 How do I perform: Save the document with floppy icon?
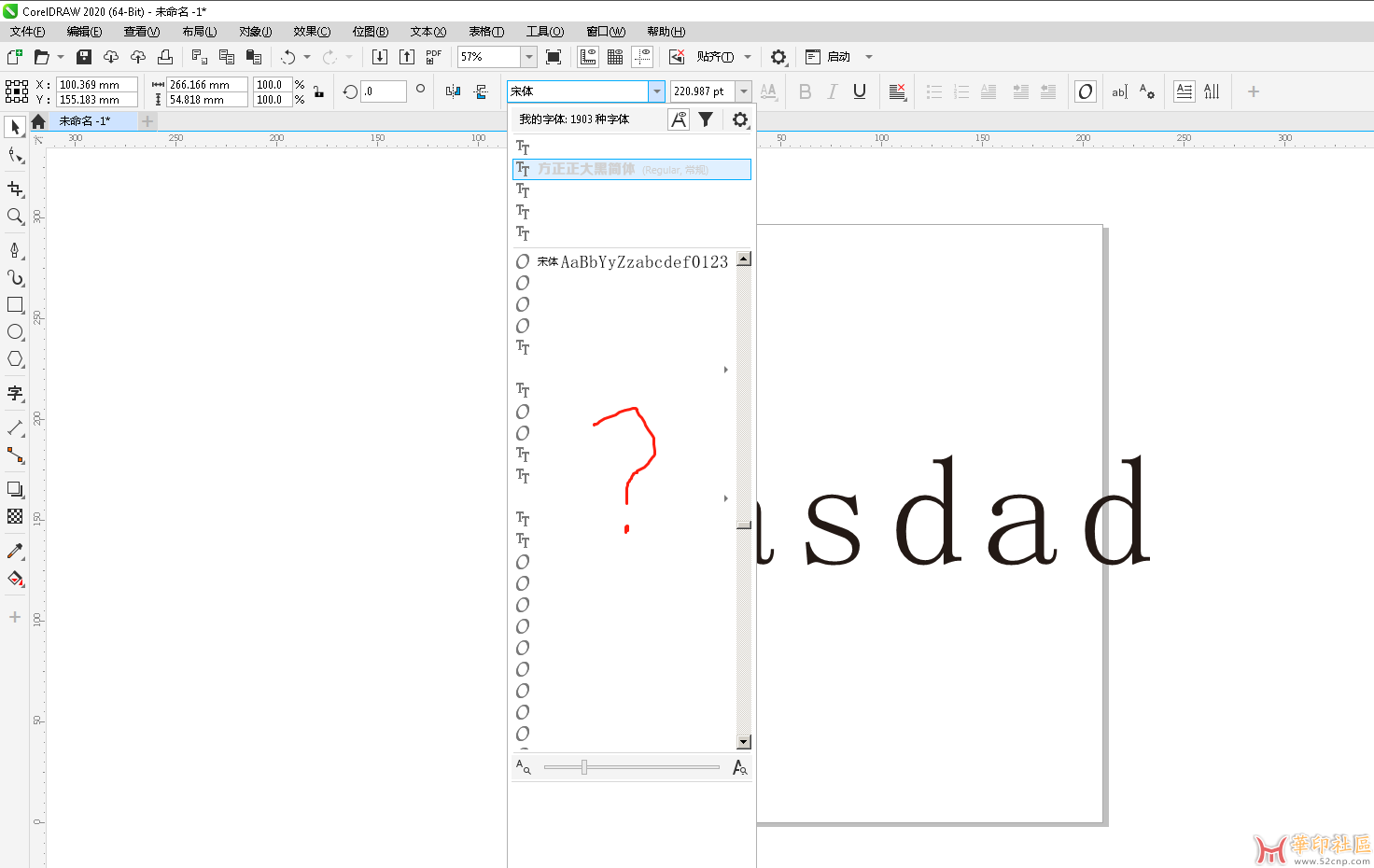(x=84, y=57)
